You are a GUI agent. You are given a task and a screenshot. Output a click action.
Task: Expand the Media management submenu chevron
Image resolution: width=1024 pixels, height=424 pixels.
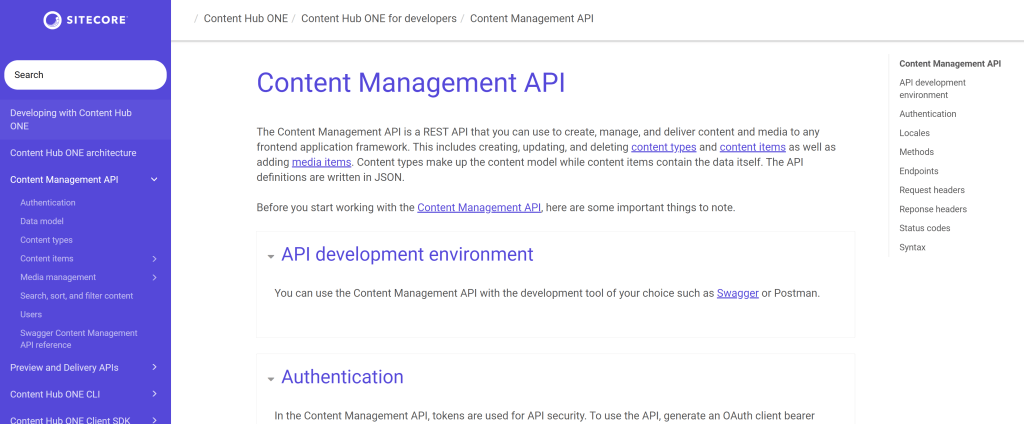tap(154, 277)
